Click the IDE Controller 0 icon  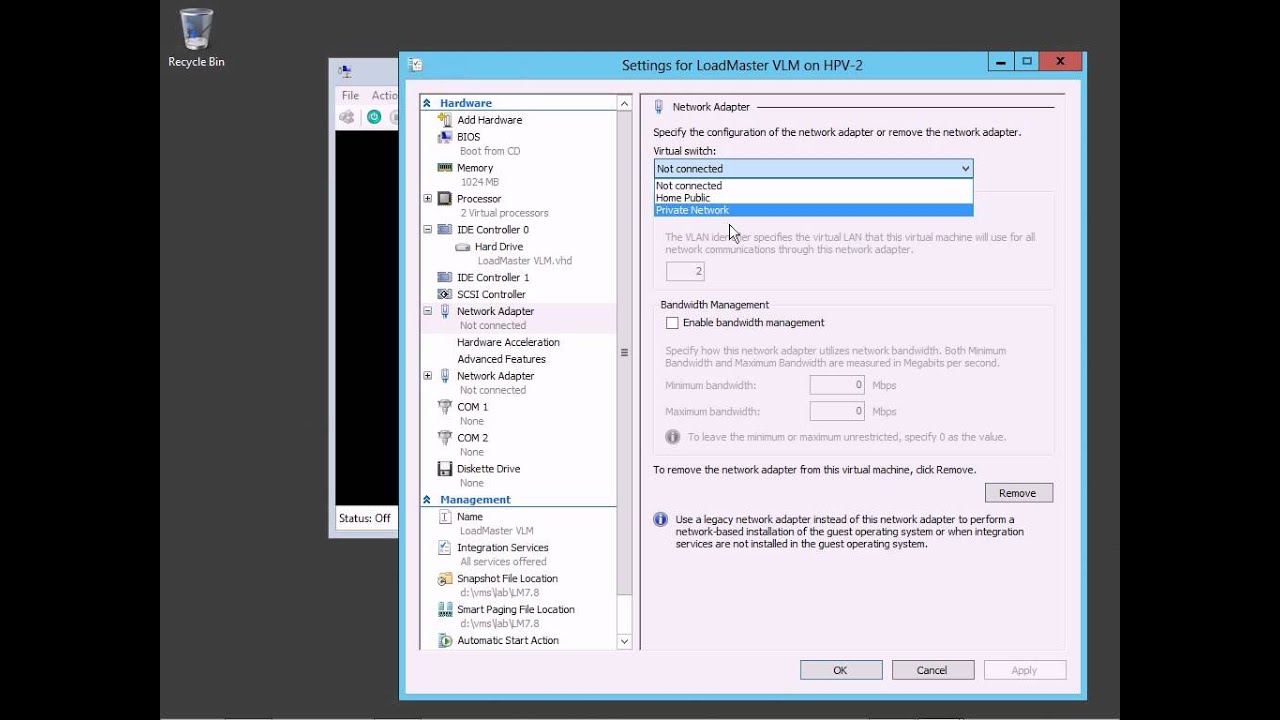tap(445, 230)
